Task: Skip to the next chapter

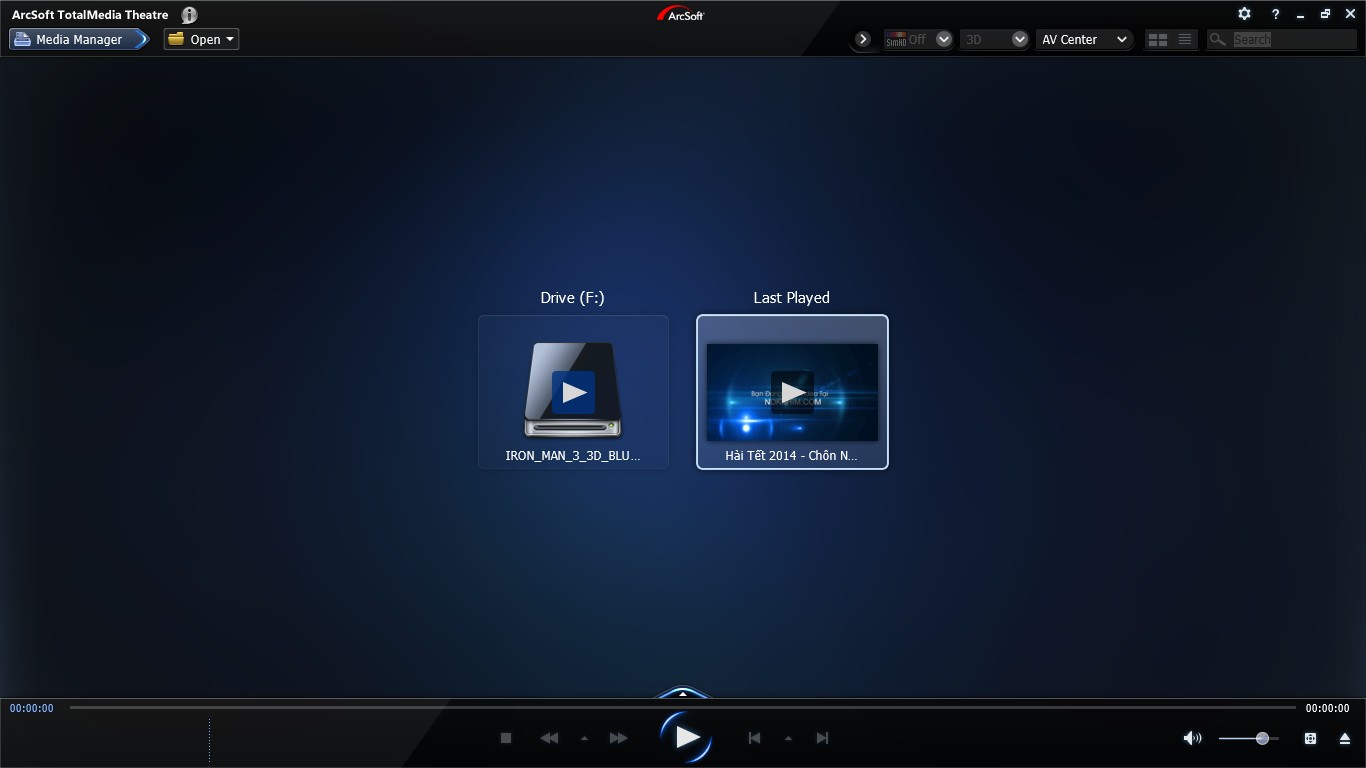Action: [x=822, y=738]
